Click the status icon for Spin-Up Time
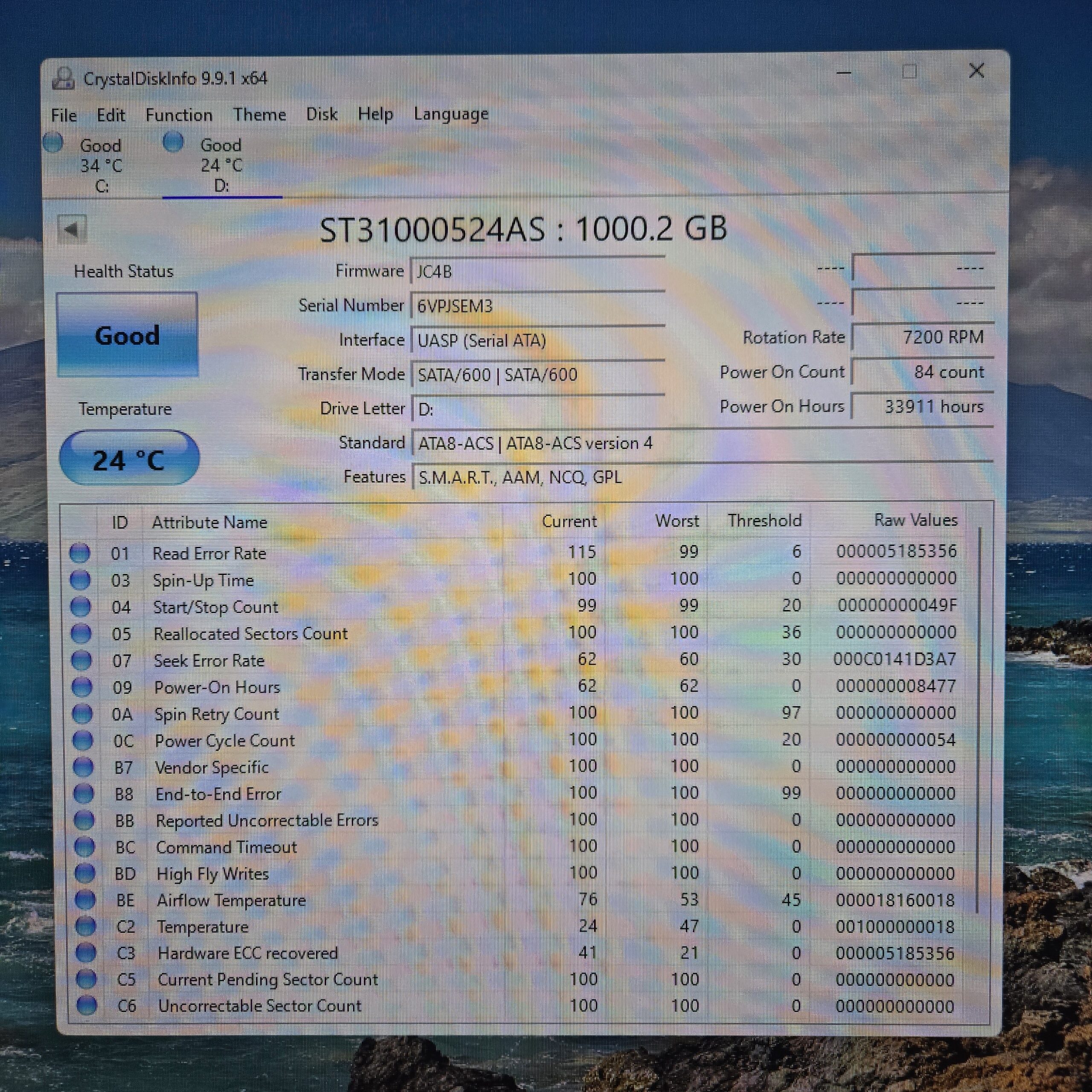This screenshot has width=1092, height=1092. click(x=80, y=580)
